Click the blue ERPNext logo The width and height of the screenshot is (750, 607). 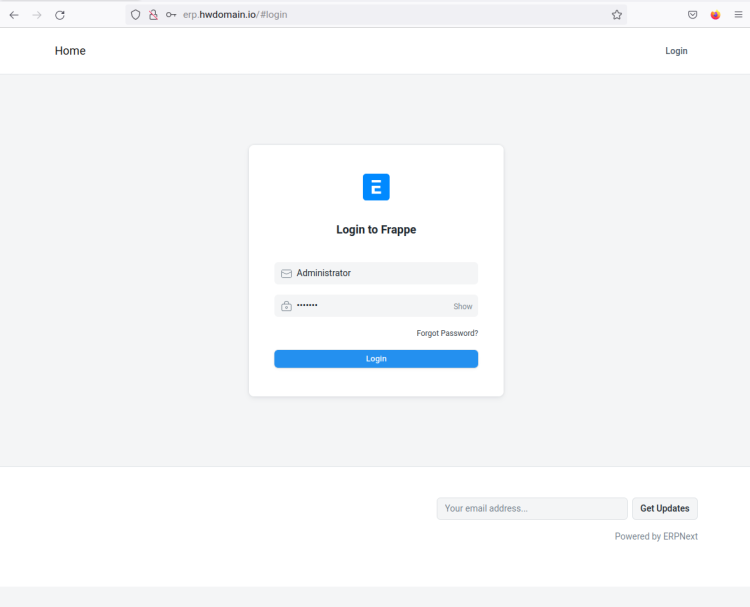(376, 187)
